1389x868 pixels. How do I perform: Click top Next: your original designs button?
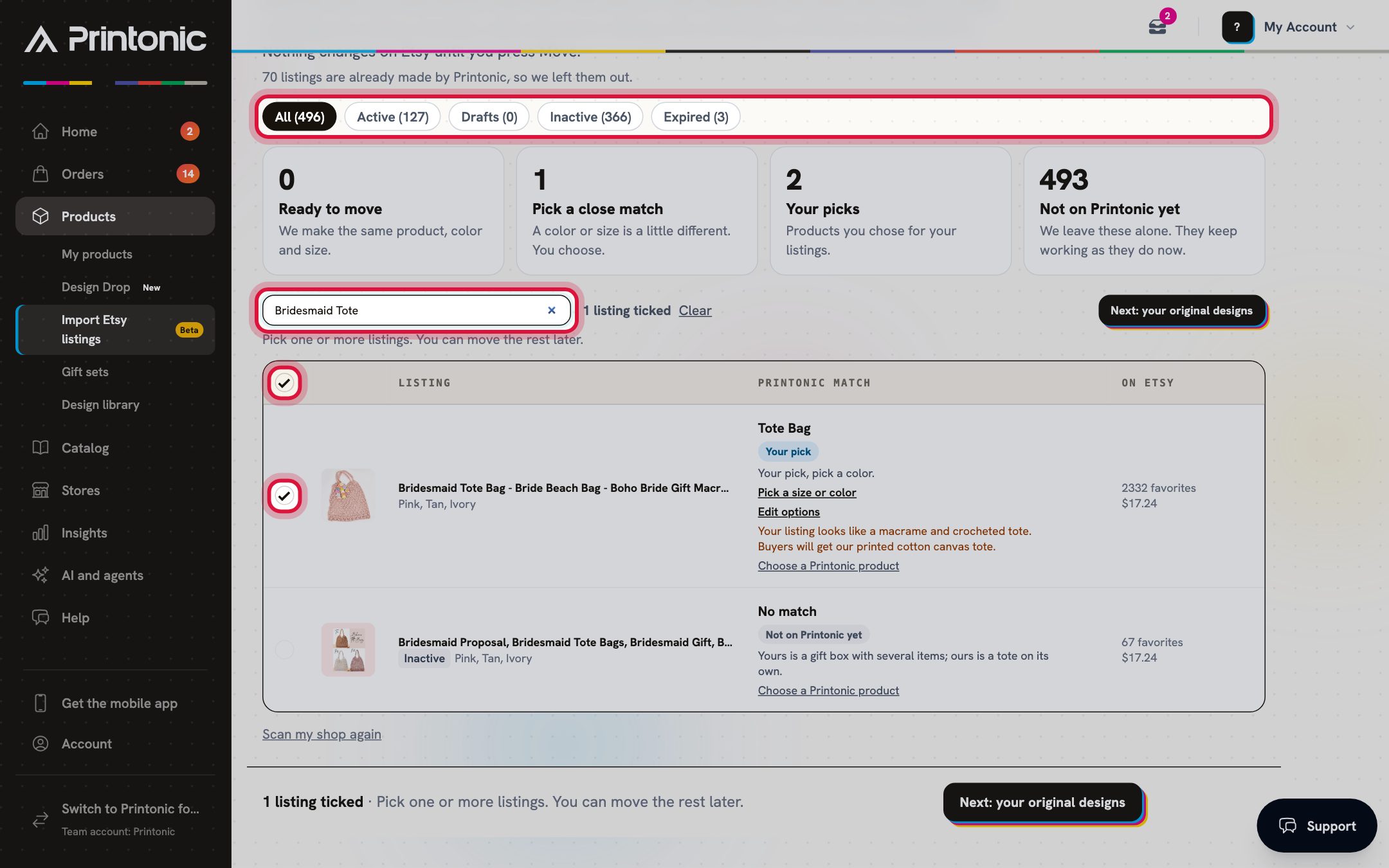[x=1181, y=310]
